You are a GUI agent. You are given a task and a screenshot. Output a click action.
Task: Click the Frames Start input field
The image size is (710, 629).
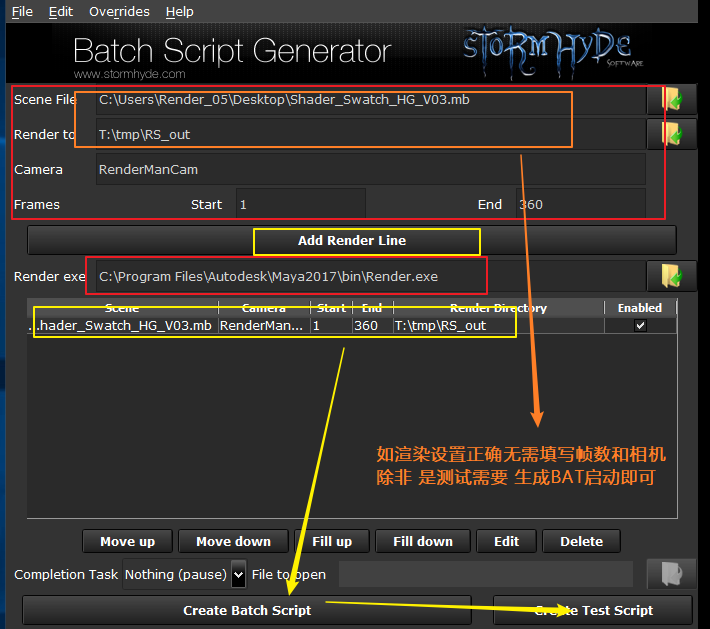pyautogui.click(x=300, y=204)
